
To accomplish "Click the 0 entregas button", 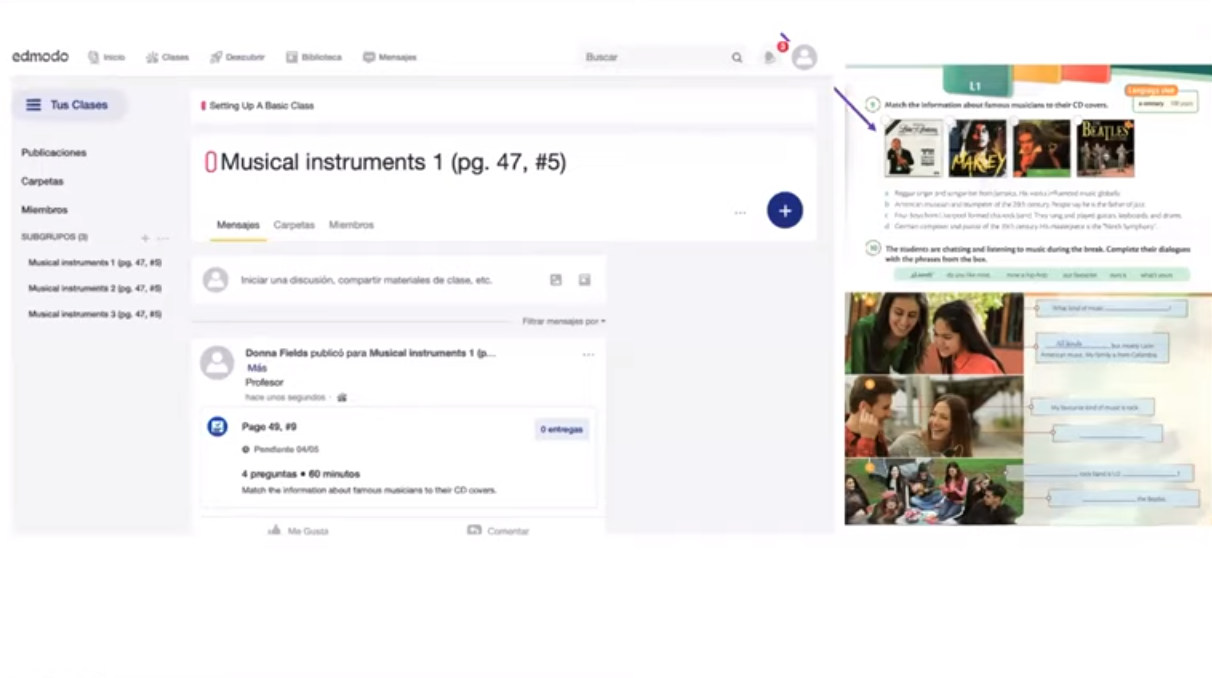I will (561, 429).
